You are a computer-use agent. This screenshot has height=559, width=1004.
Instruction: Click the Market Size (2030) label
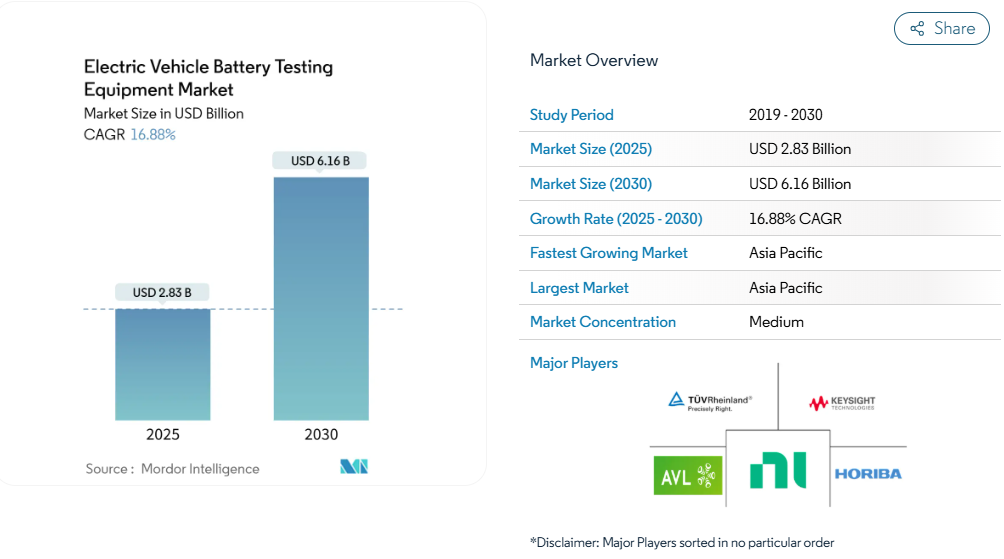[591, 184]
